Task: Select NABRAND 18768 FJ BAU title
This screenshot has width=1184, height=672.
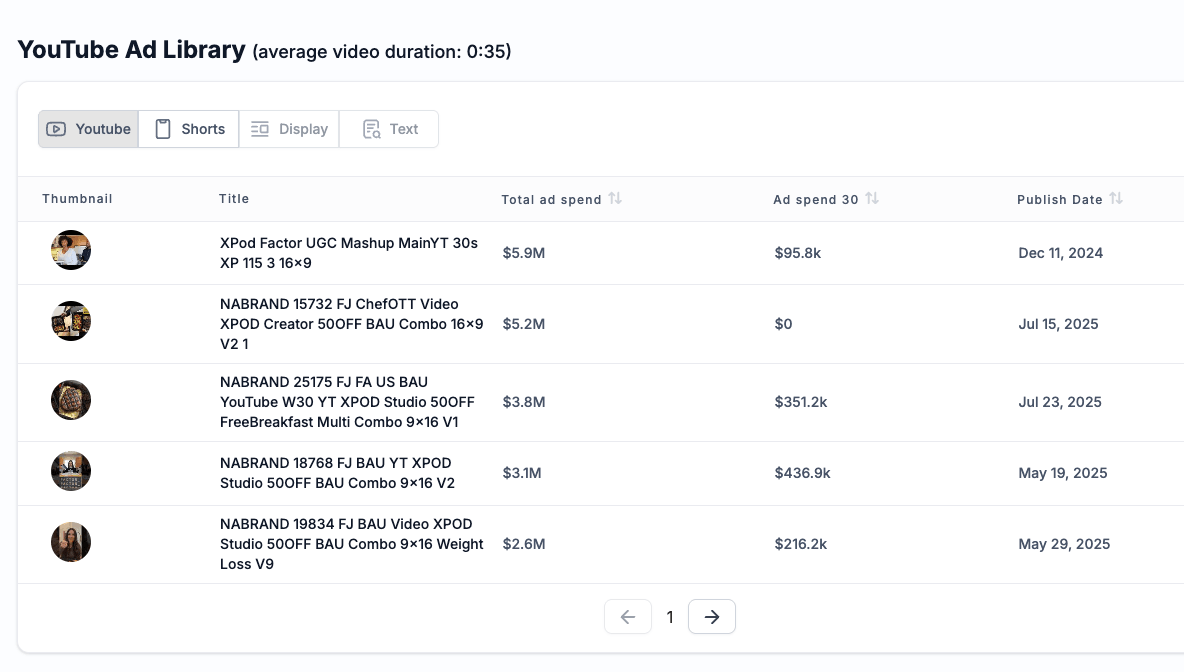Action: click(x=337, y=473)
